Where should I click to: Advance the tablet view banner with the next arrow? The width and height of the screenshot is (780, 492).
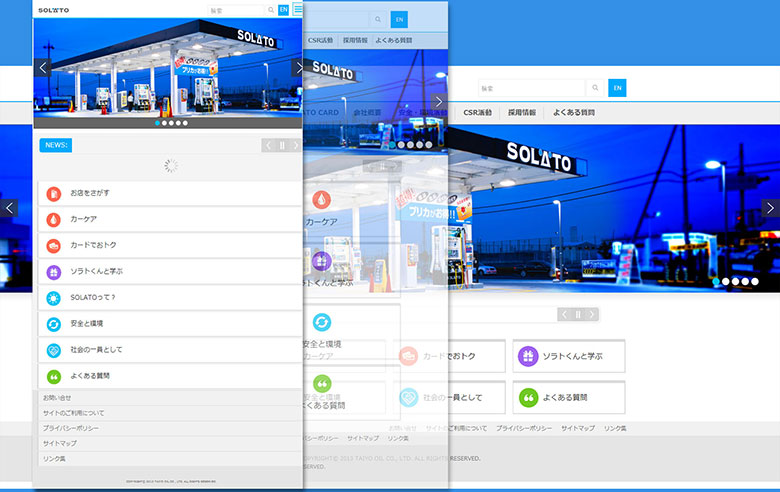pyautogui.click(x=438, y=101)
